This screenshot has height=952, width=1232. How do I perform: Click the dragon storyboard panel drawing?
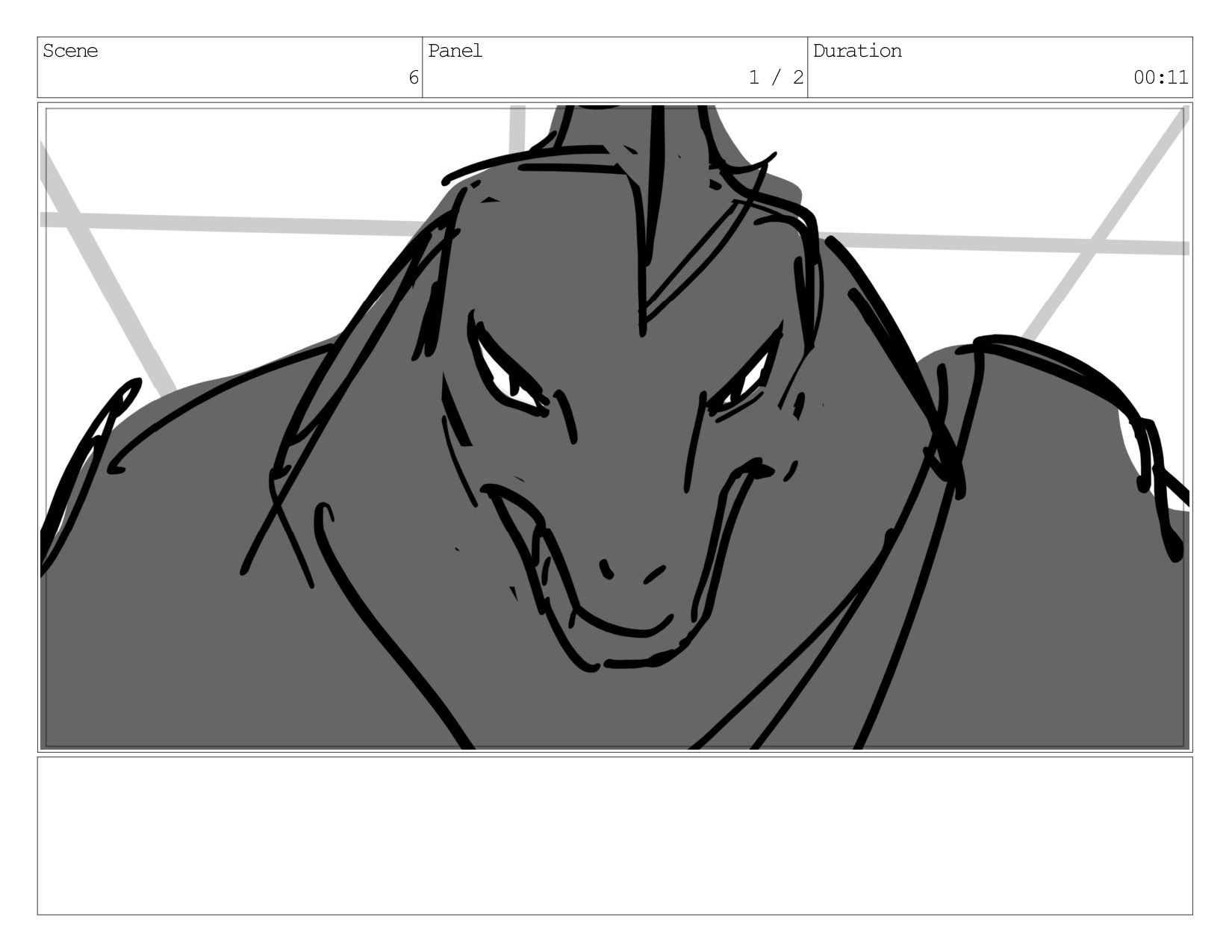[615, 427]
